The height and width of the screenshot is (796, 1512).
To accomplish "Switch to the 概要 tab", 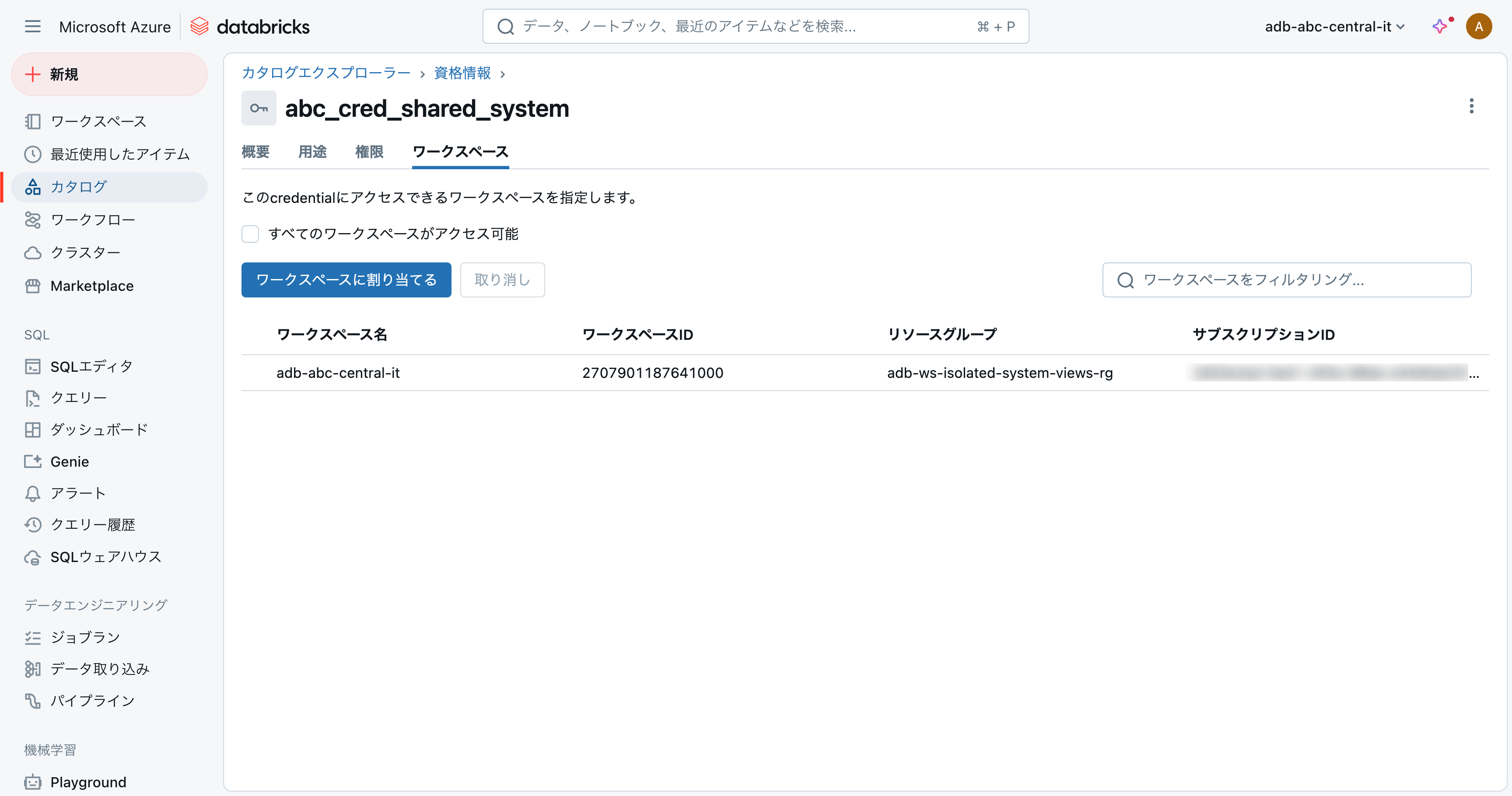I will (255, 152).
